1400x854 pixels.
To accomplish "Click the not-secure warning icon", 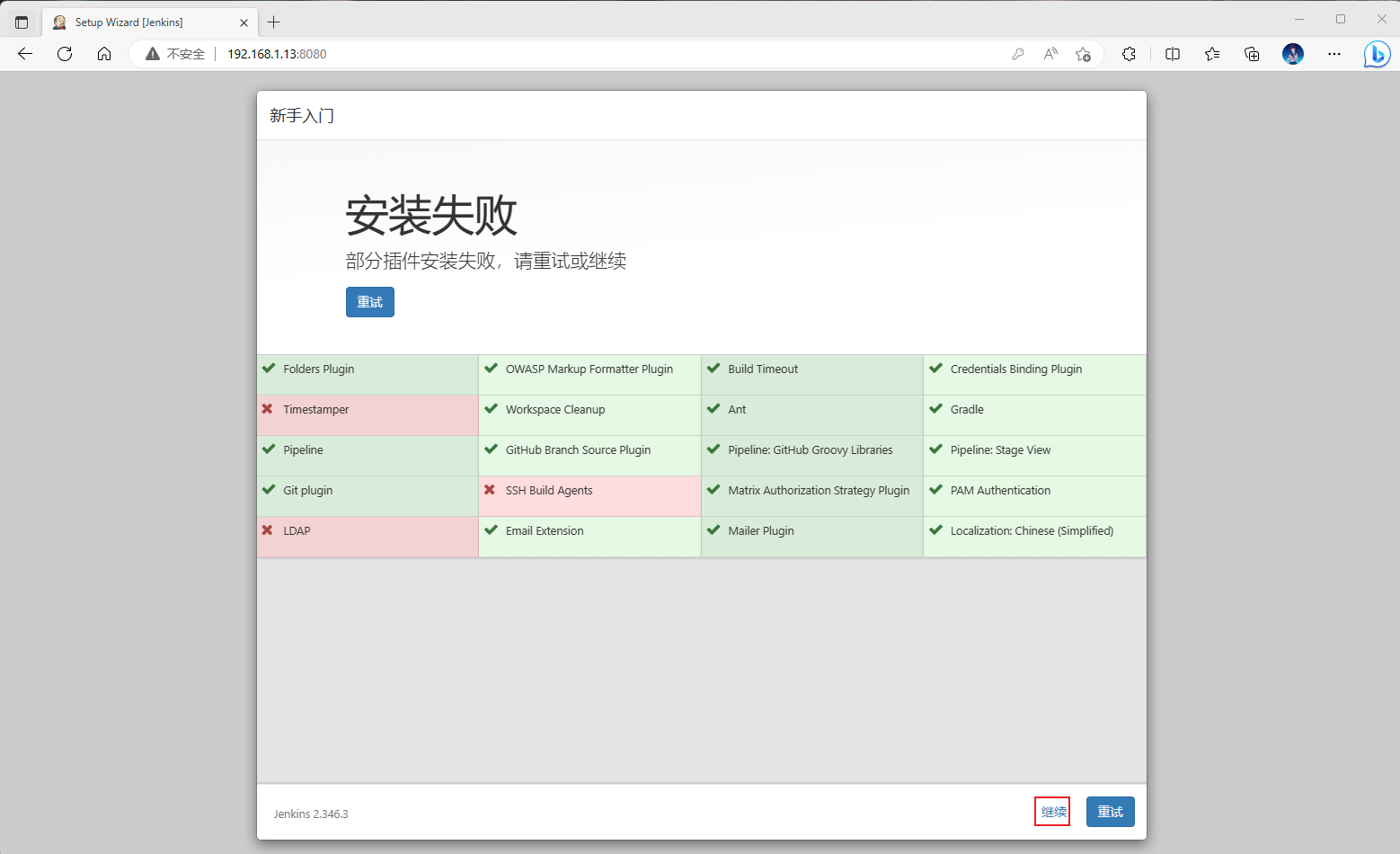I will click(153, 54).
